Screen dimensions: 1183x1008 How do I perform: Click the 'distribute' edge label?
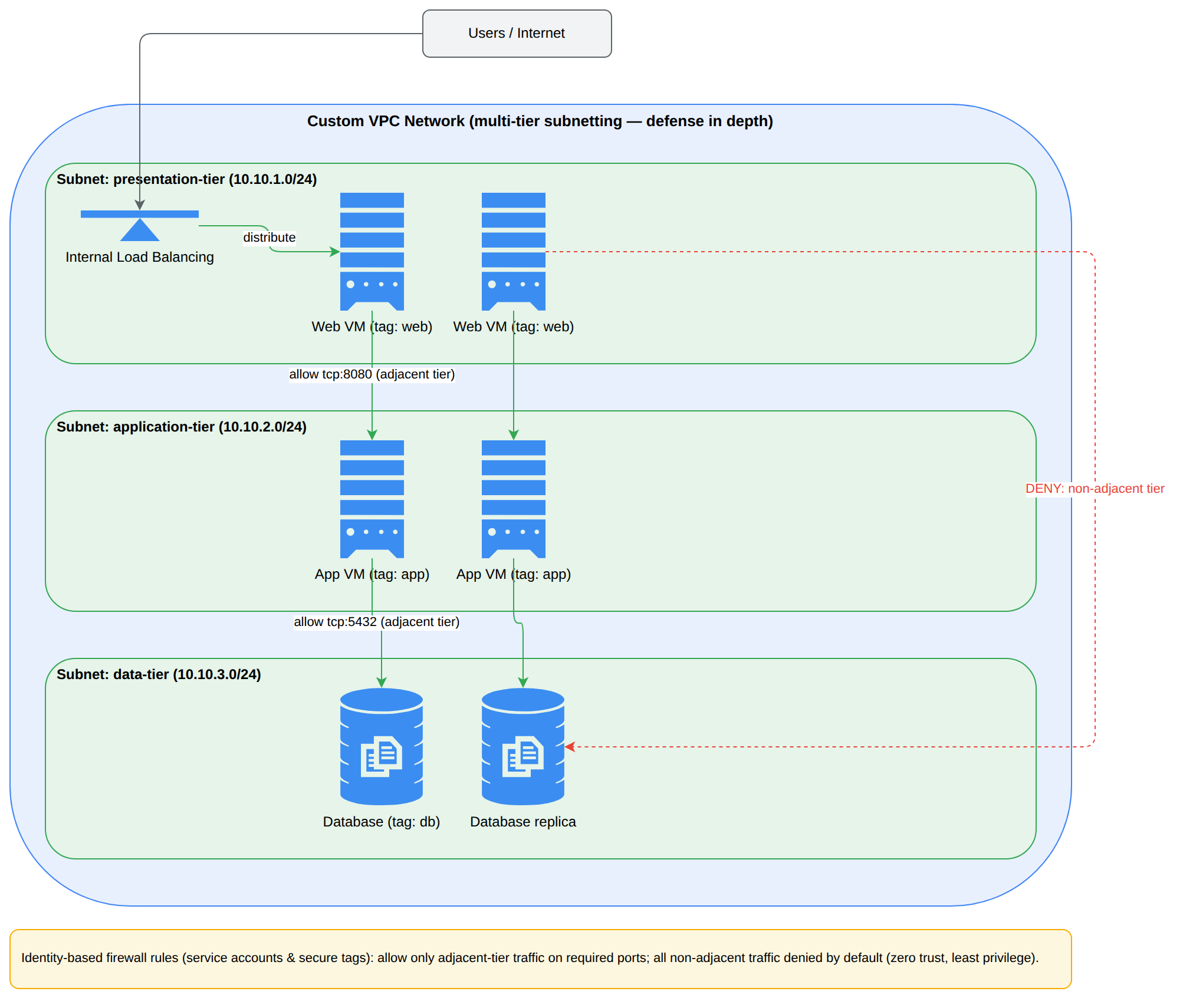point(270,238)
